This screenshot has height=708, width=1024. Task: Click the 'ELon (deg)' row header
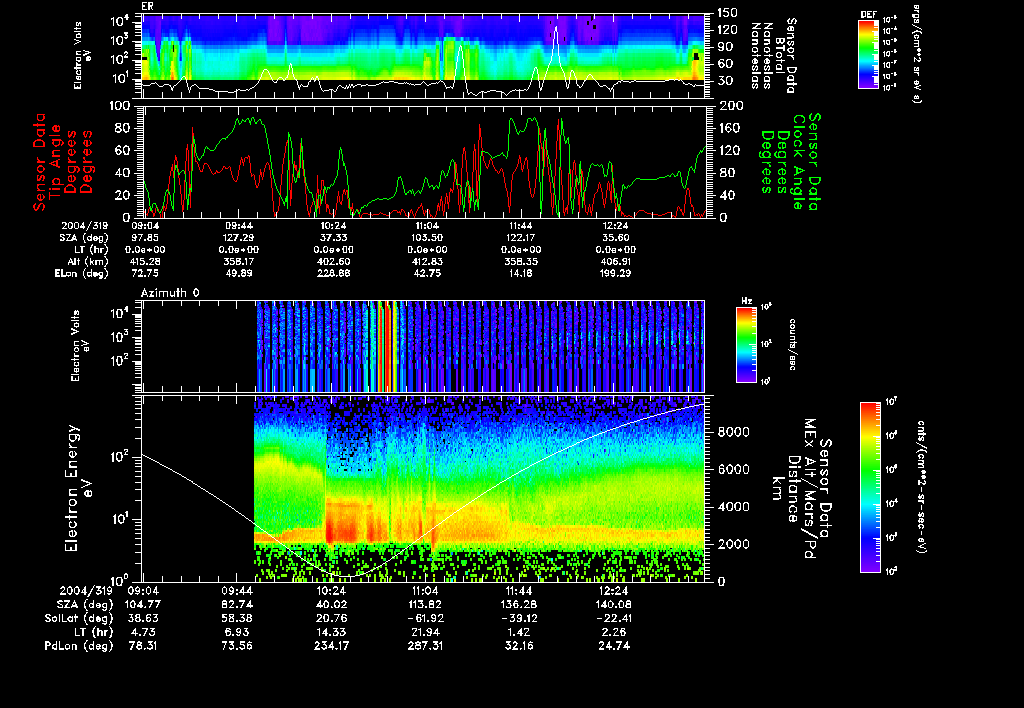point(82,274)
